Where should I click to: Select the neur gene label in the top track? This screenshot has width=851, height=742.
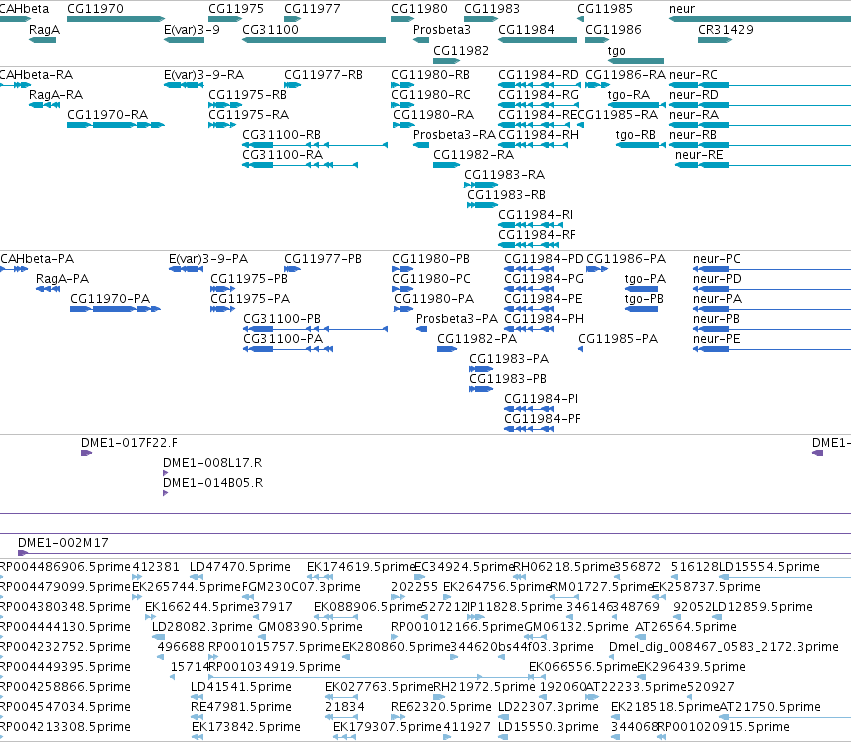coord(682,9)
